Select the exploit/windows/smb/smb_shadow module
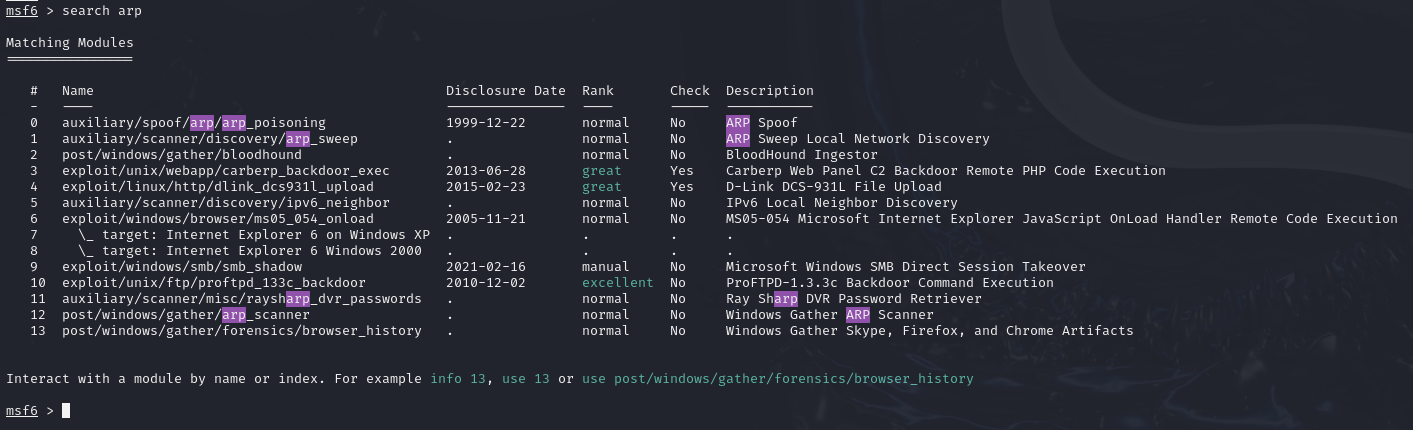 coord(181,267)
